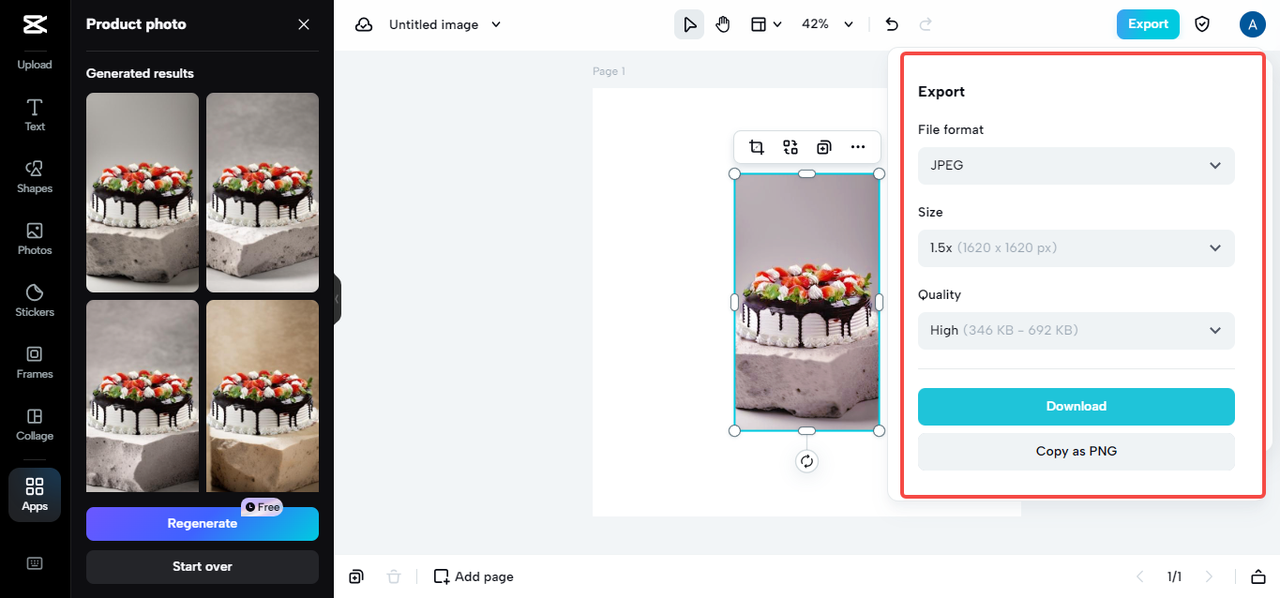Open the File format JPEG dropdown
1280x598 pixels.
(x=1076, y=165)
